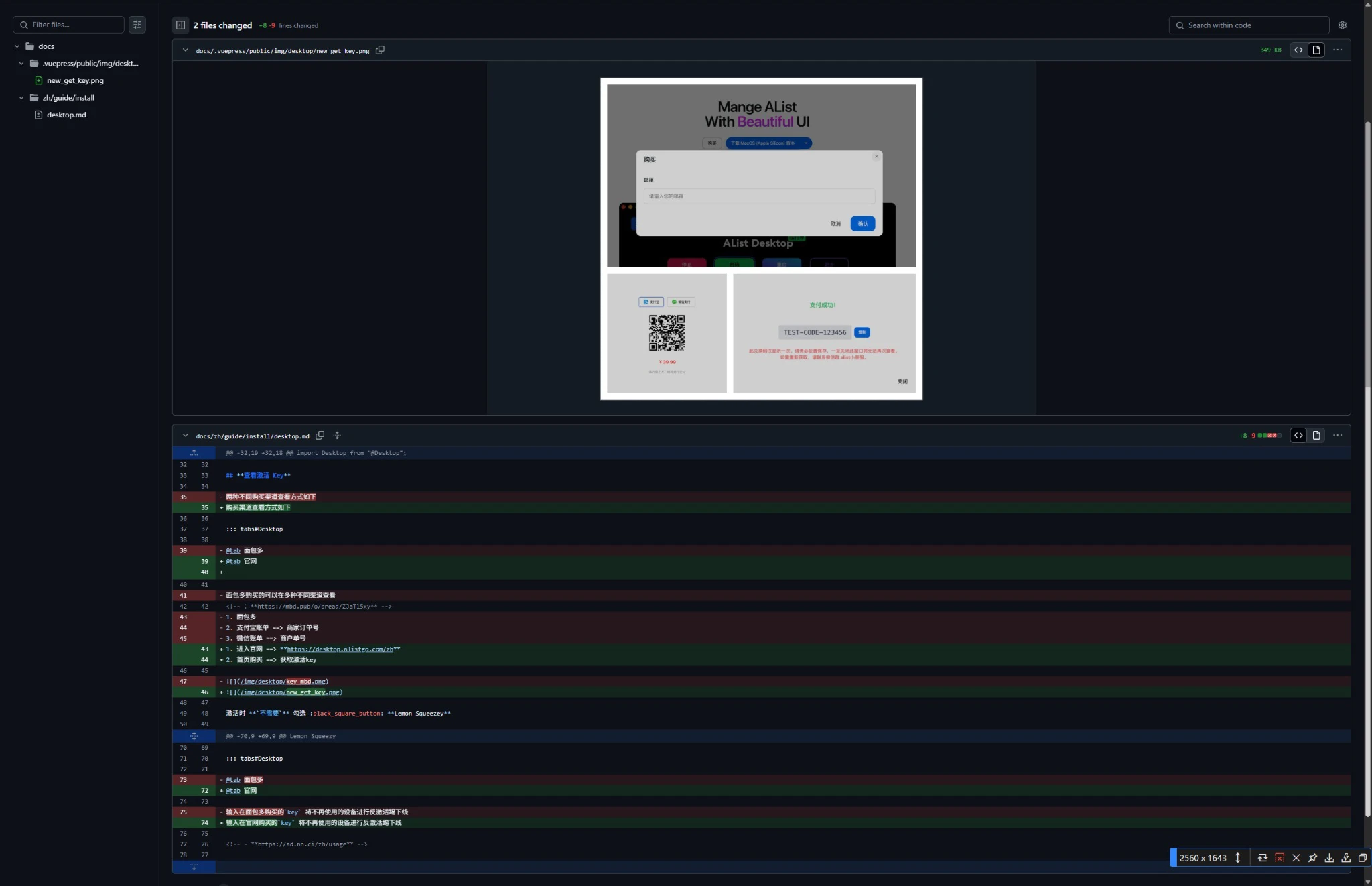Open the desktop.alistgo.com/zh link
This screenshot has height=886, width=1372.
pos(340,649)
